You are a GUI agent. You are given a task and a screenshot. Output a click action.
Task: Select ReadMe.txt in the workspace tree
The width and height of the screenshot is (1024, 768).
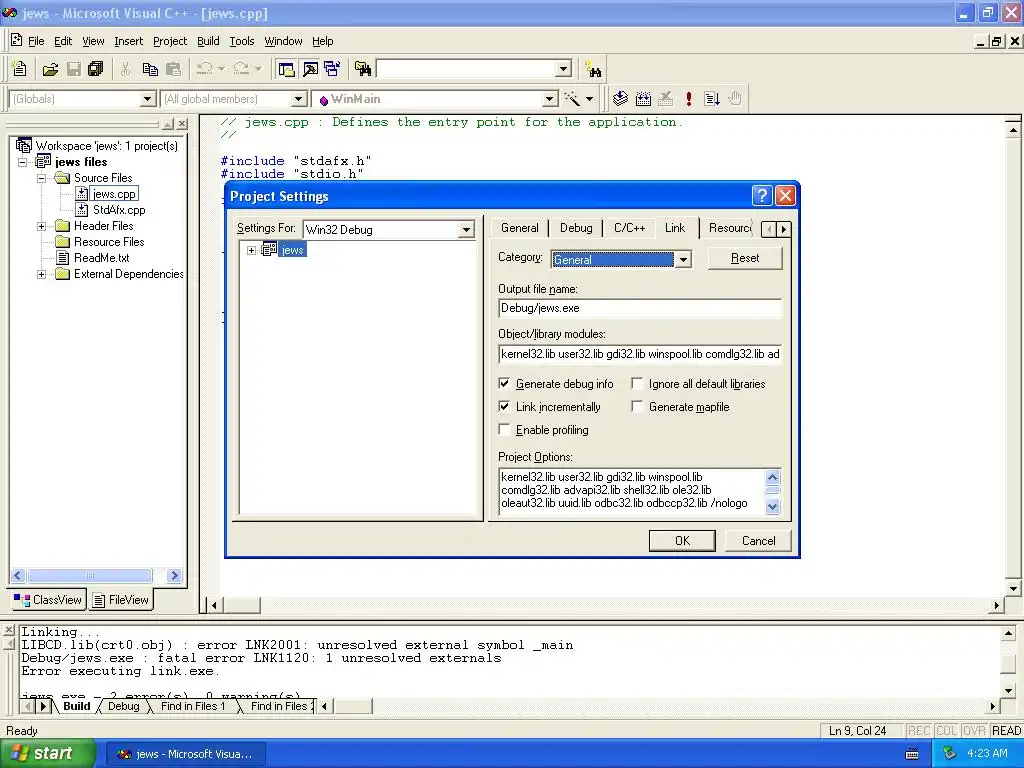point(101,257)
